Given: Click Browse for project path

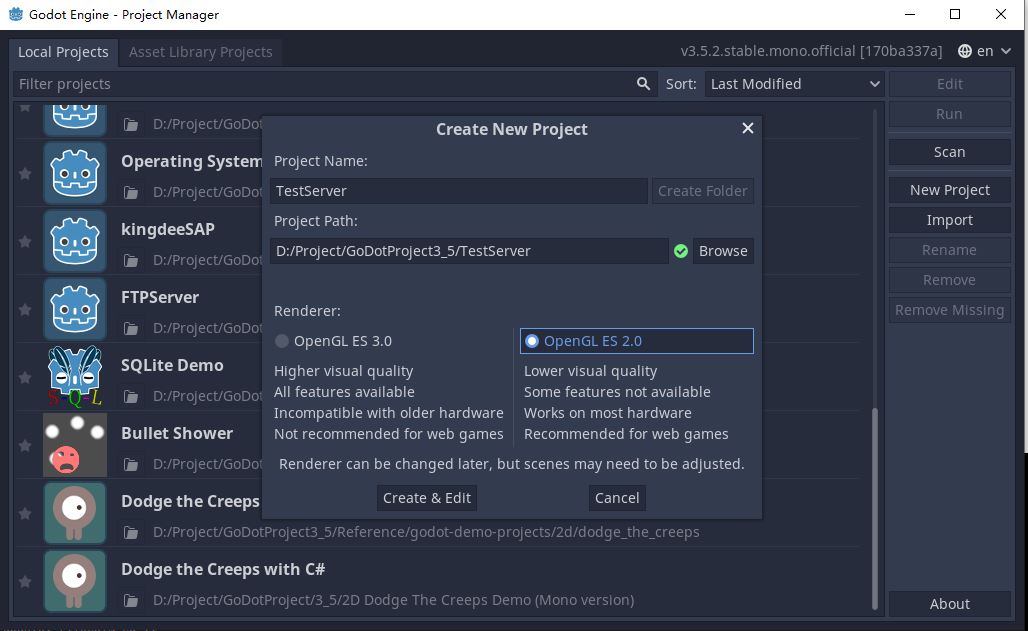Looking at the screenshot, I should [723, 251].
